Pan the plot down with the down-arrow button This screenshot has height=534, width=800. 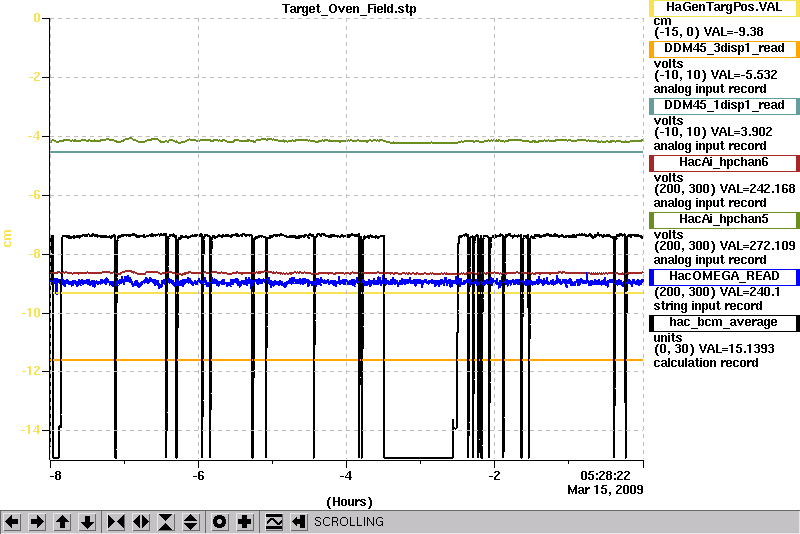coord(87,522)
